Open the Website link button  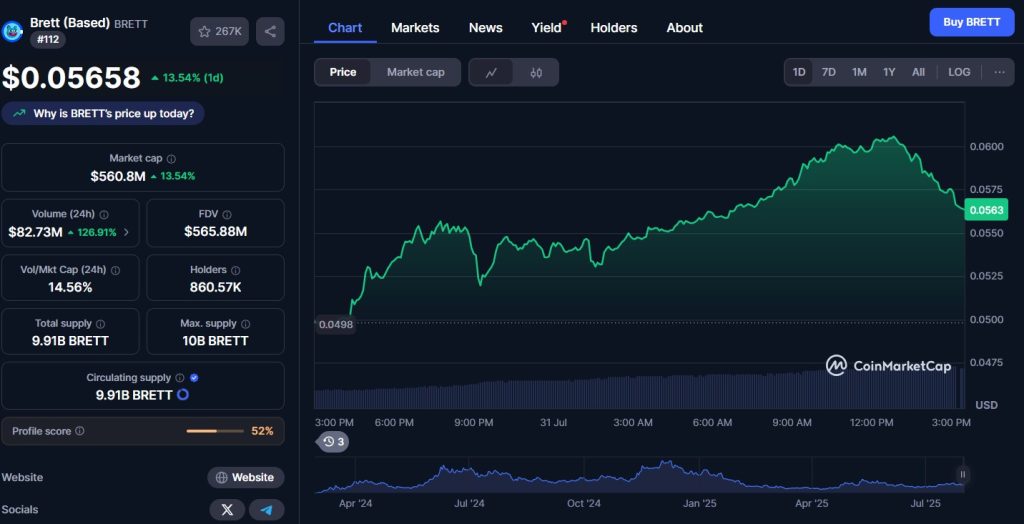246,478
